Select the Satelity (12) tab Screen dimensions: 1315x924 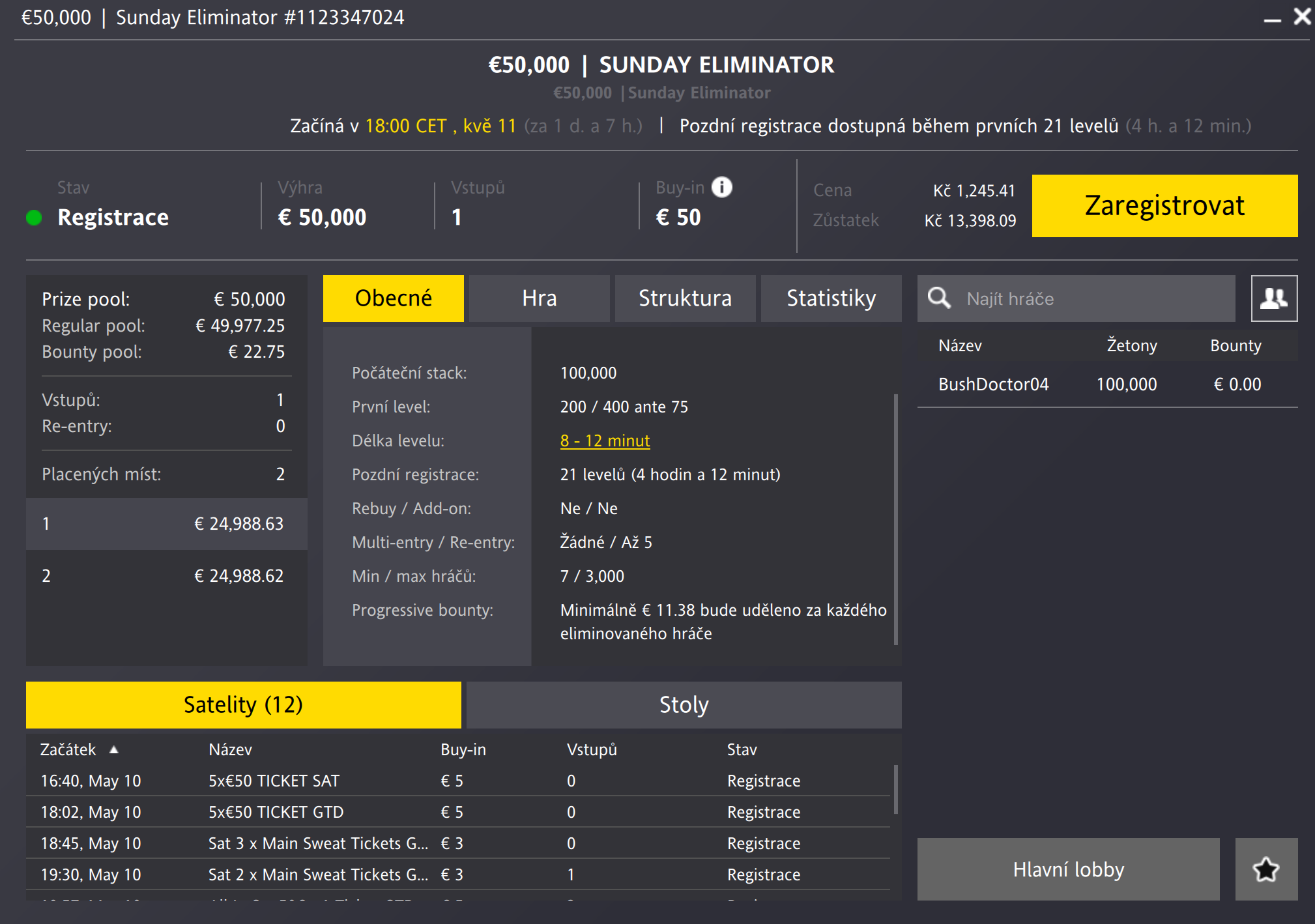coord(243,704)
